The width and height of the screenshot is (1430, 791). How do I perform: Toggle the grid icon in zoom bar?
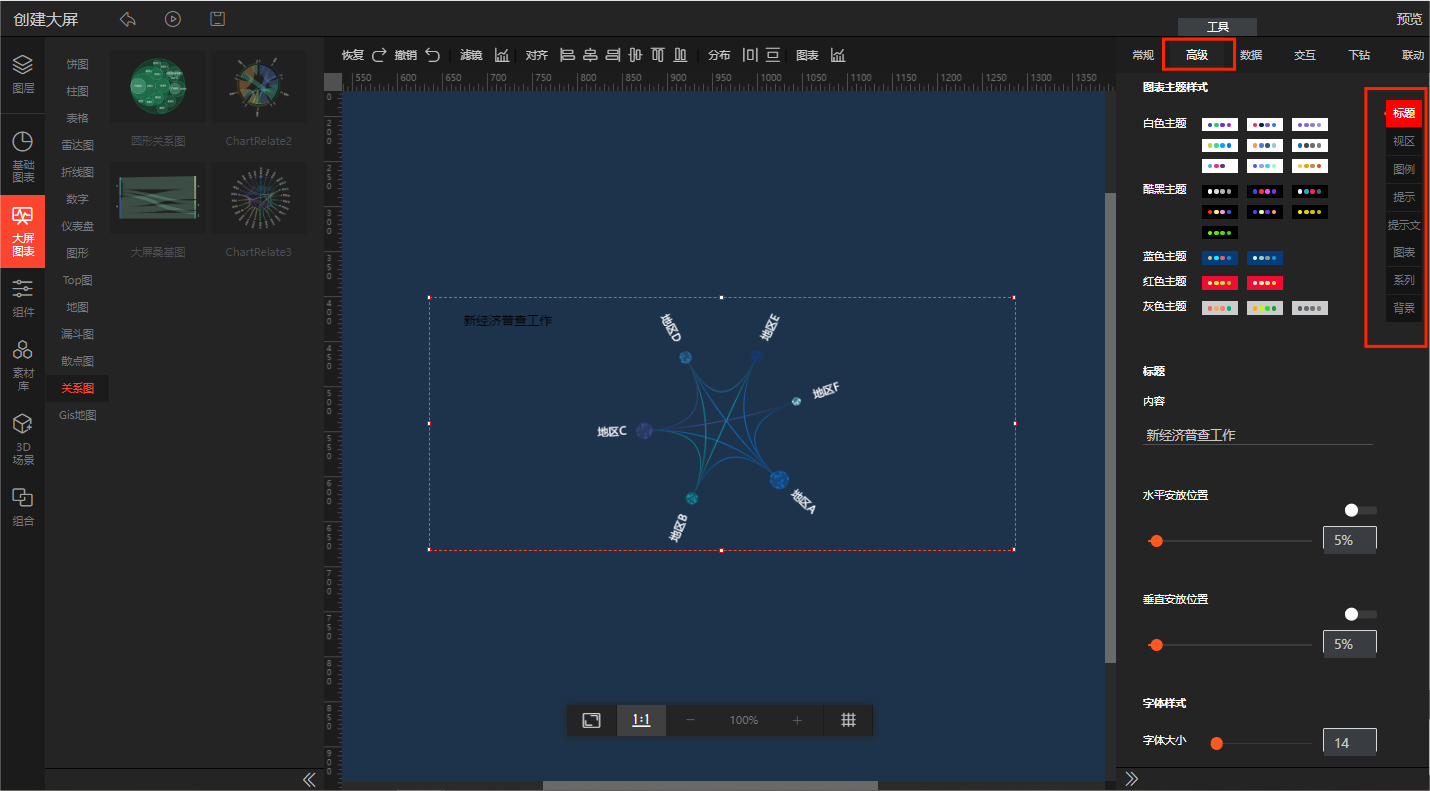click(848, 720)
